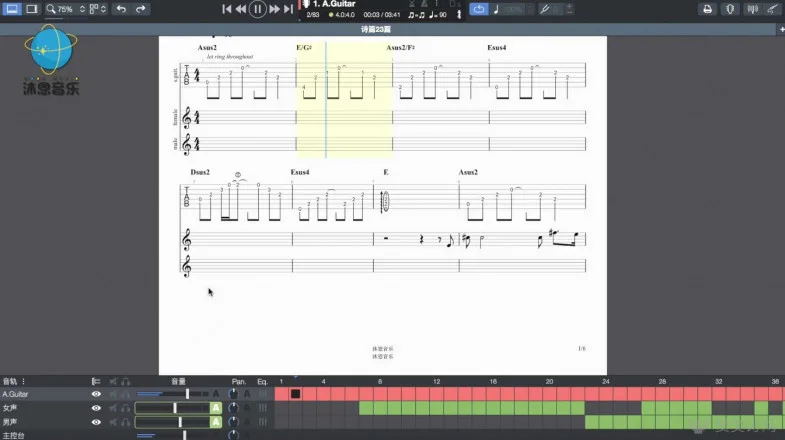
Task: Rewind to the previous bar
Action: (x=241, y=9)
